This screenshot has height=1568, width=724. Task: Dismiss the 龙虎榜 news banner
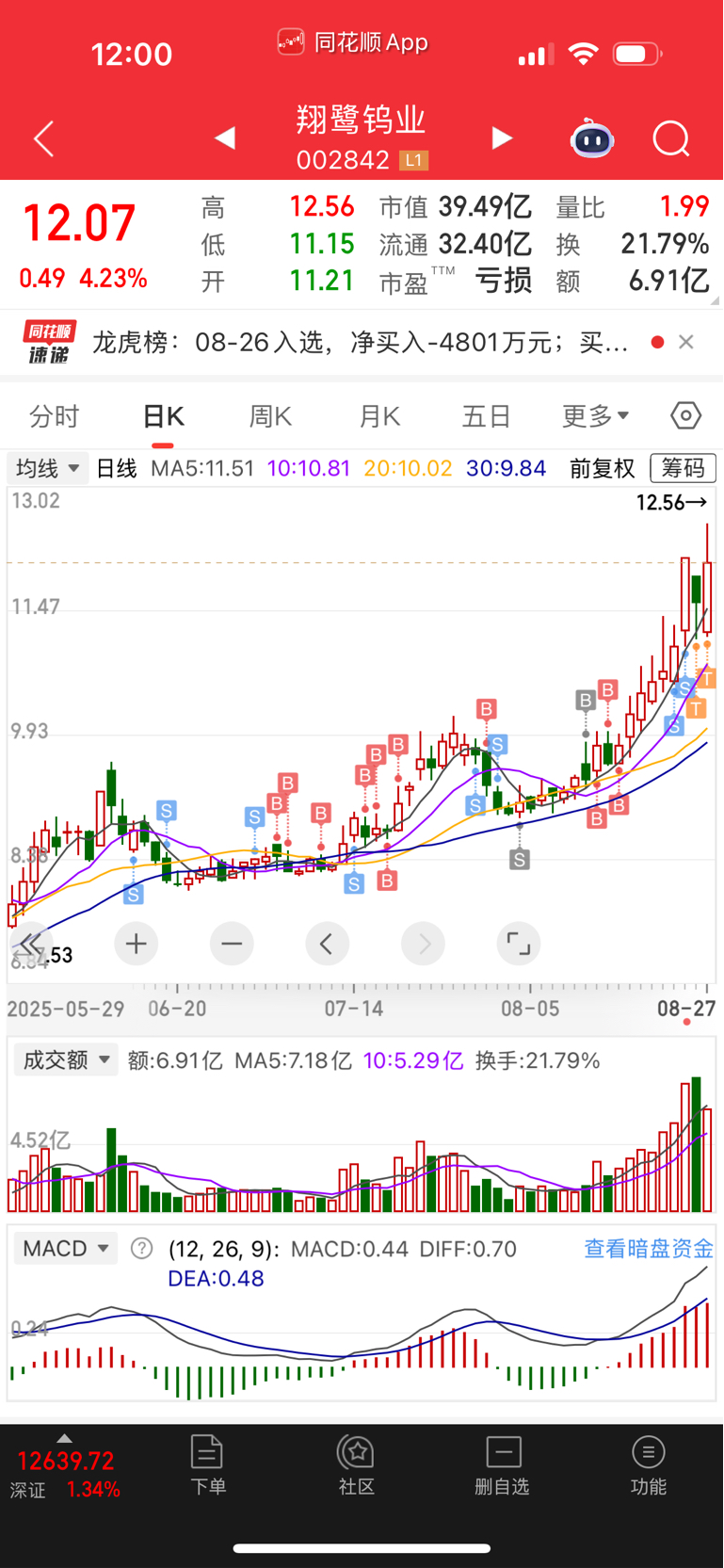coord(686,342)
